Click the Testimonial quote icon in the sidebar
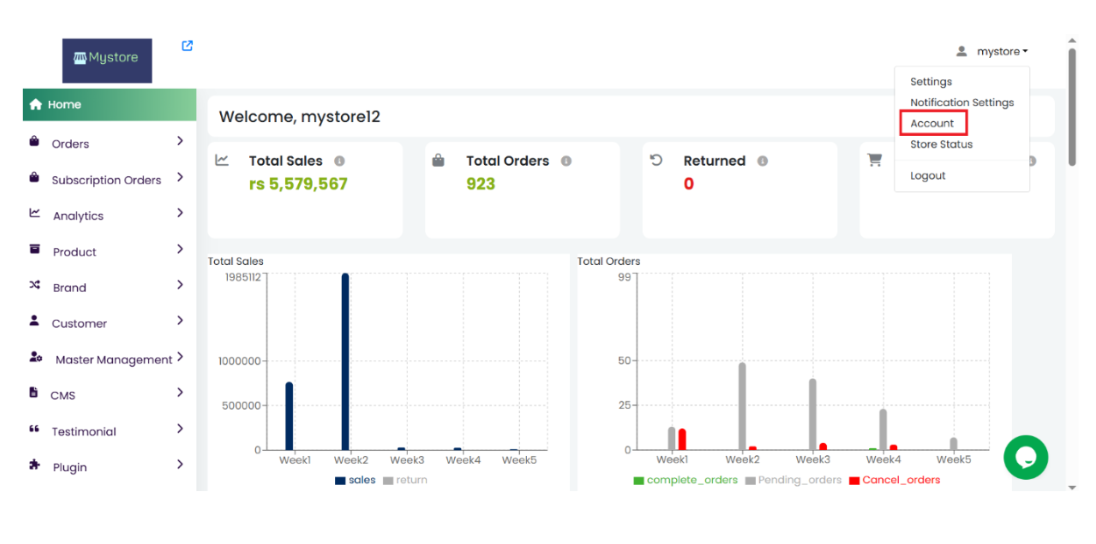Screen dimensions: 1096x544 (34, 430)
